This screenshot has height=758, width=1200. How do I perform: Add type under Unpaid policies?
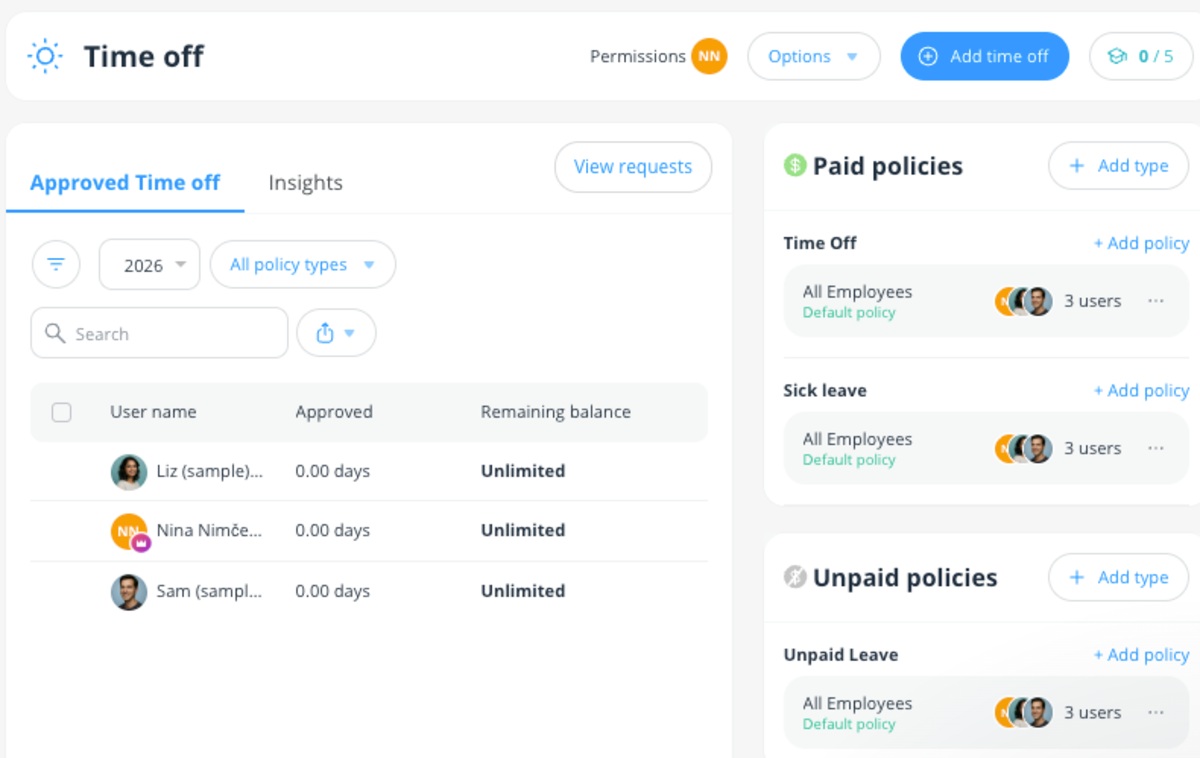[x=1118, y=577]
